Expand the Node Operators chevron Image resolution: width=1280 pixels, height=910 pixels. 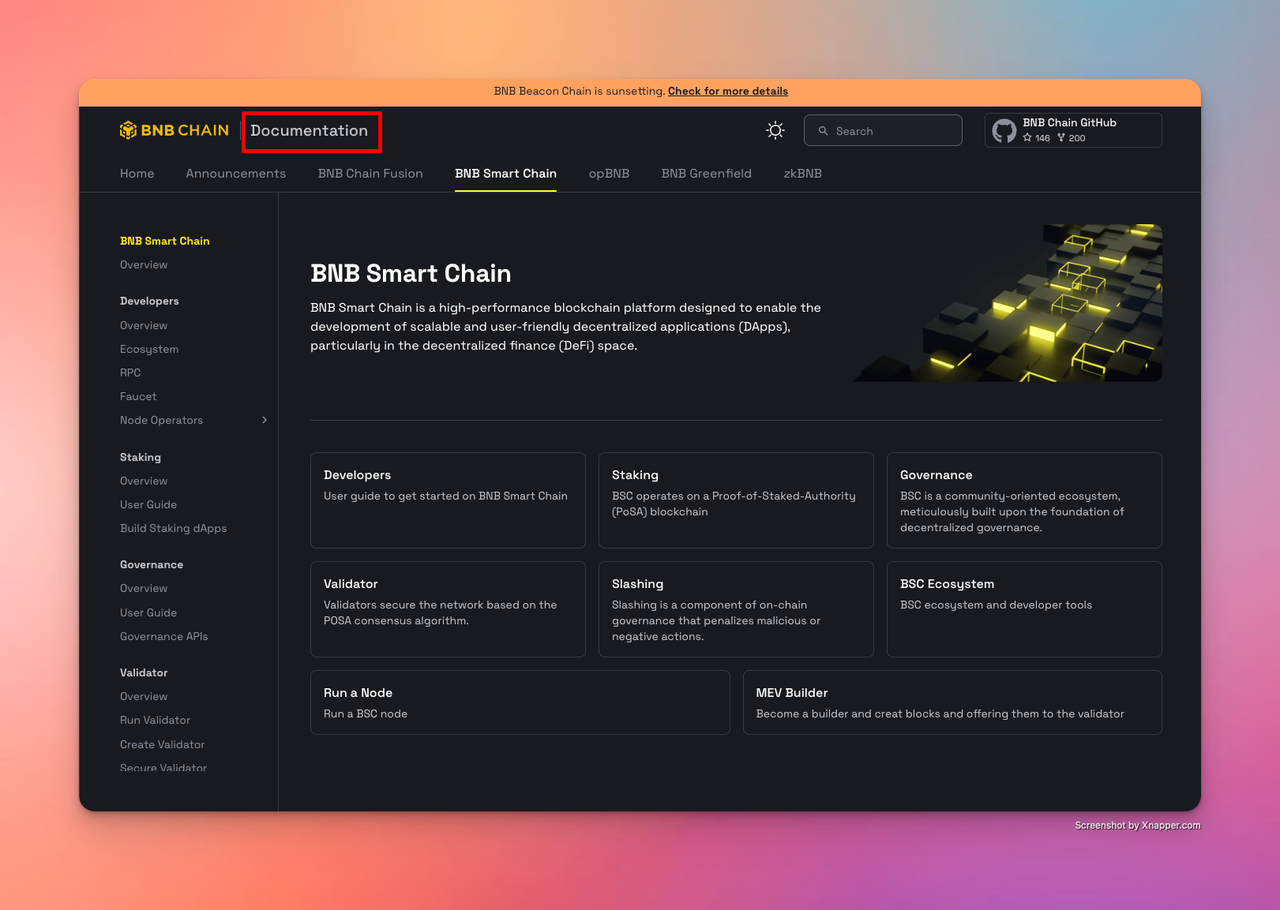click(x=264, y=420)
